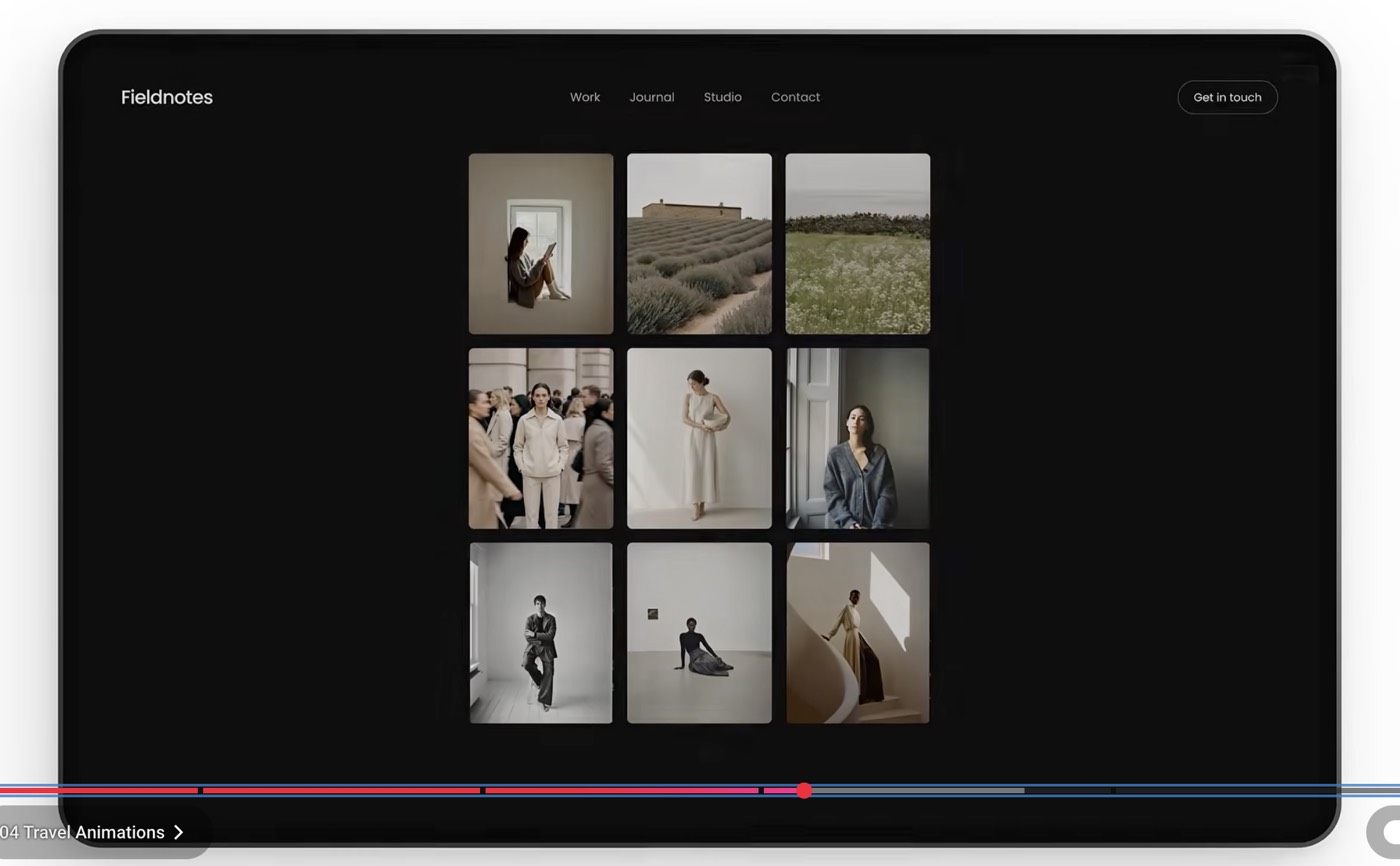Open the white wildflower meadow photo

[857, 244]
